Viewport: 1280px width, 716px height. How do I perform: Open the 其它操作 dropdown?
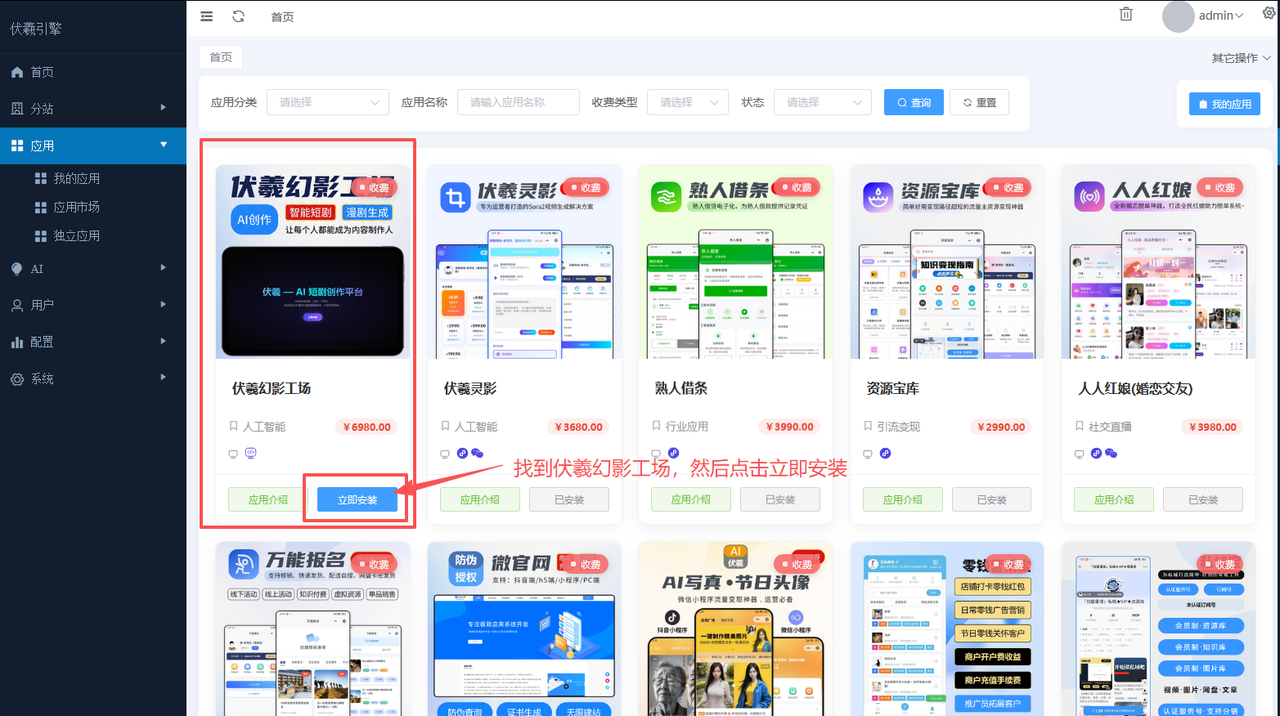(x=1241, y=58)
